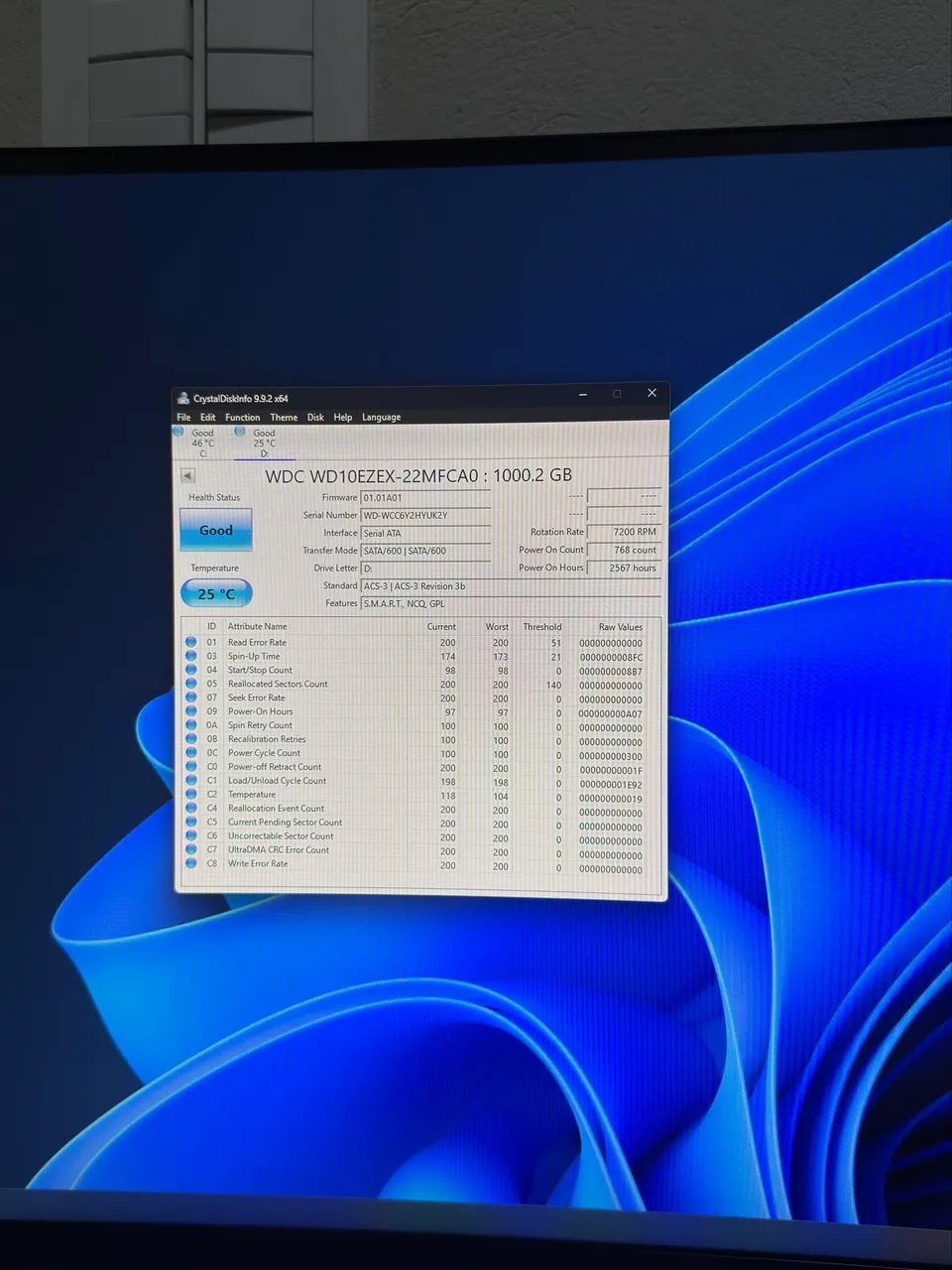Viewport: 952px width, 1270px height.
Task: Select the Spin-Up Time attribute name
Action: pyautogui.click(x=254, y=656)
